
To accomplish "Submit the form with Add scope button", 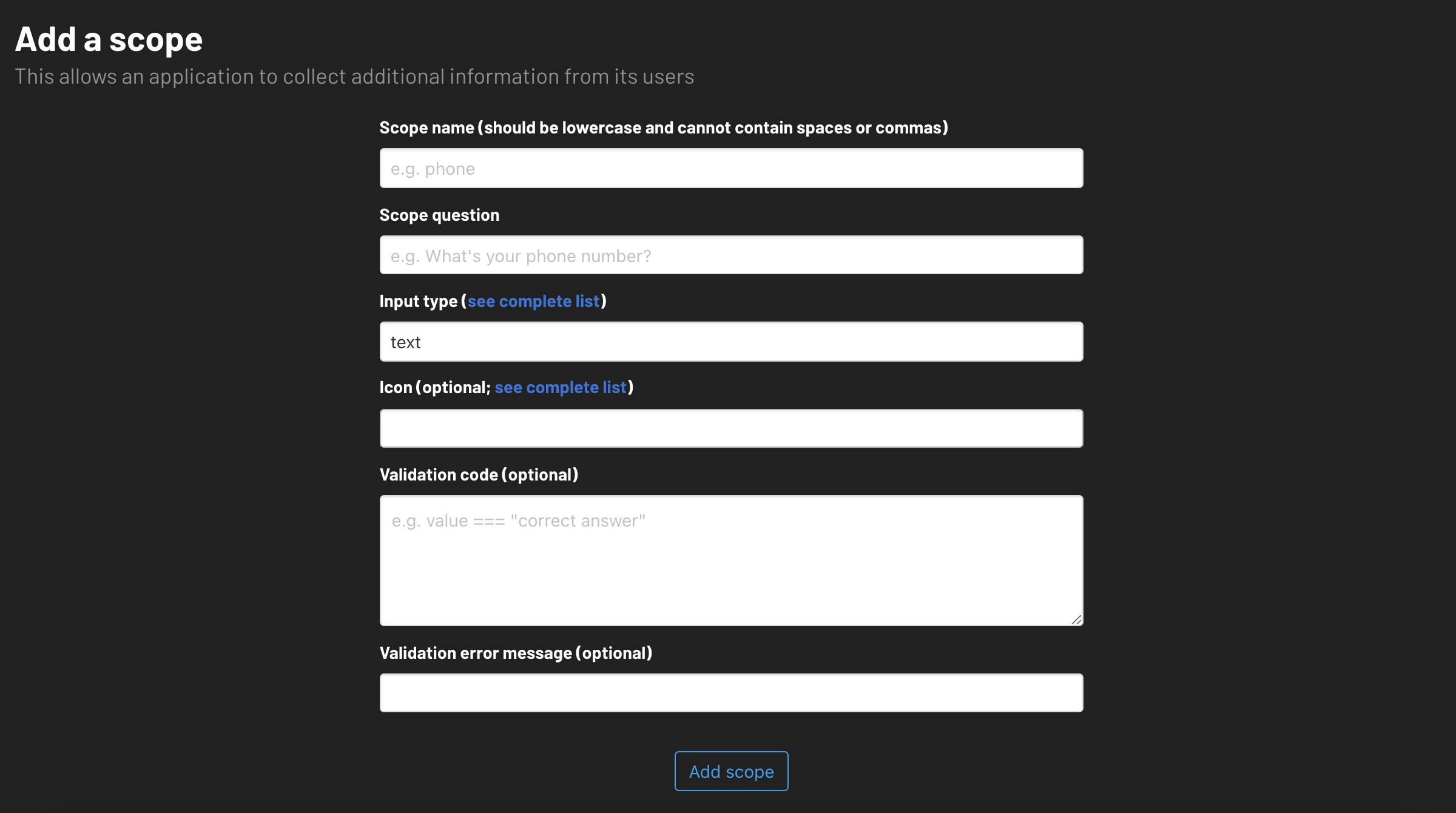I will [731, 771].
